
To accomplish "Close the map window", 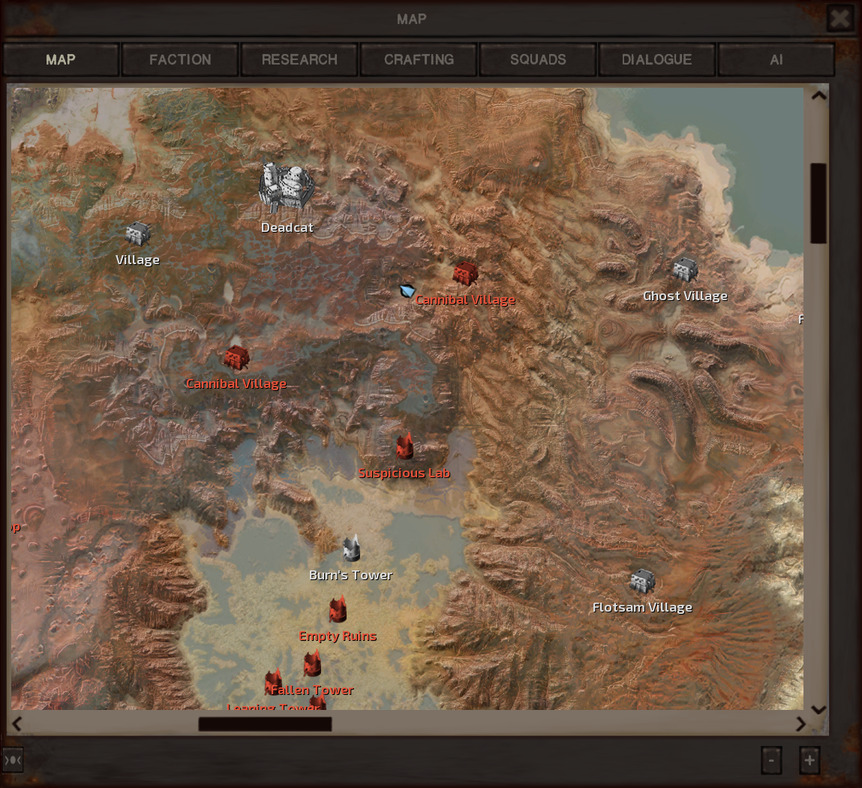I will click(x=840, y=18).
